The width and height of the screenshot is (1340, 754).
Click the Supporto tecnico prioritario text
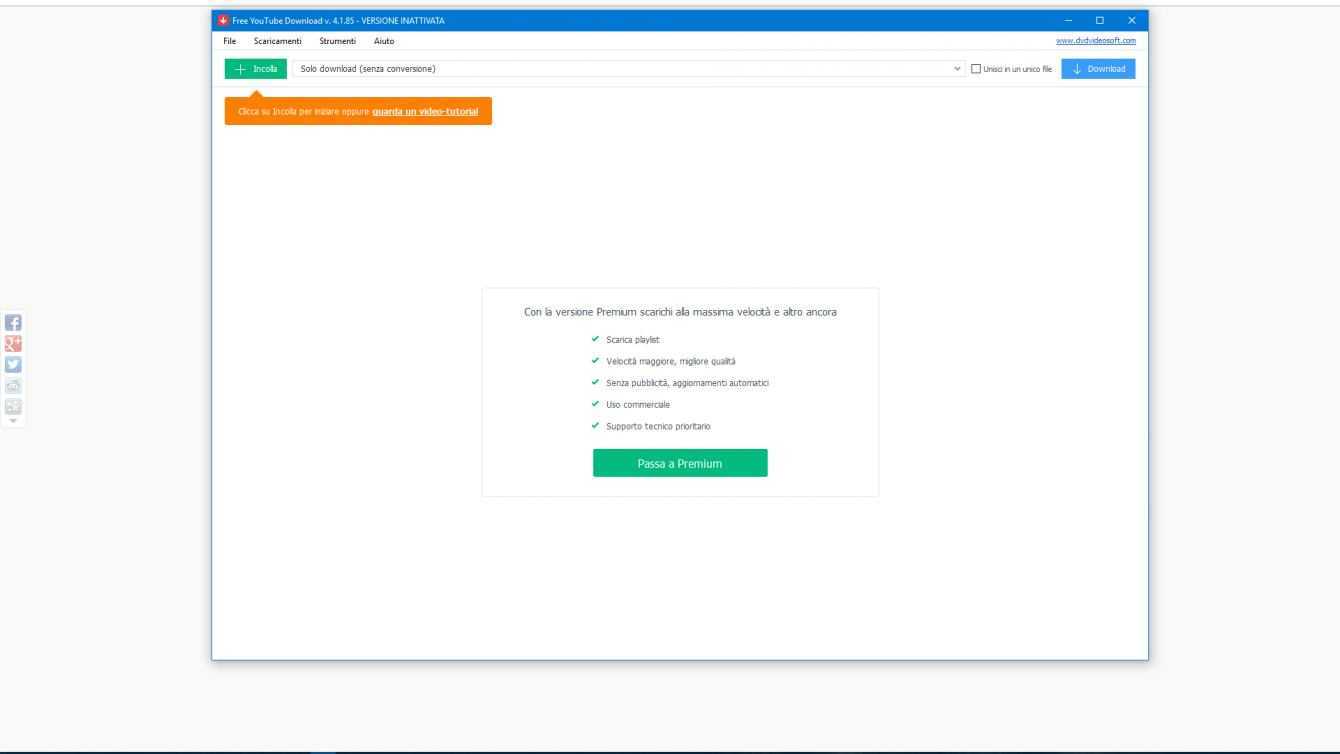coord(659,427)
